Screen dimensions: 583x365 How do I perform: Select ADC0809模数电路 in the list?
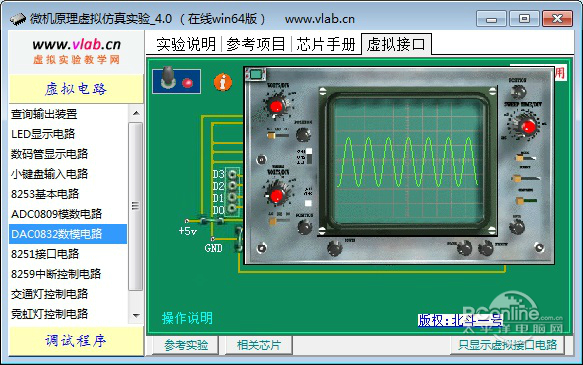[x=68, y=214]
